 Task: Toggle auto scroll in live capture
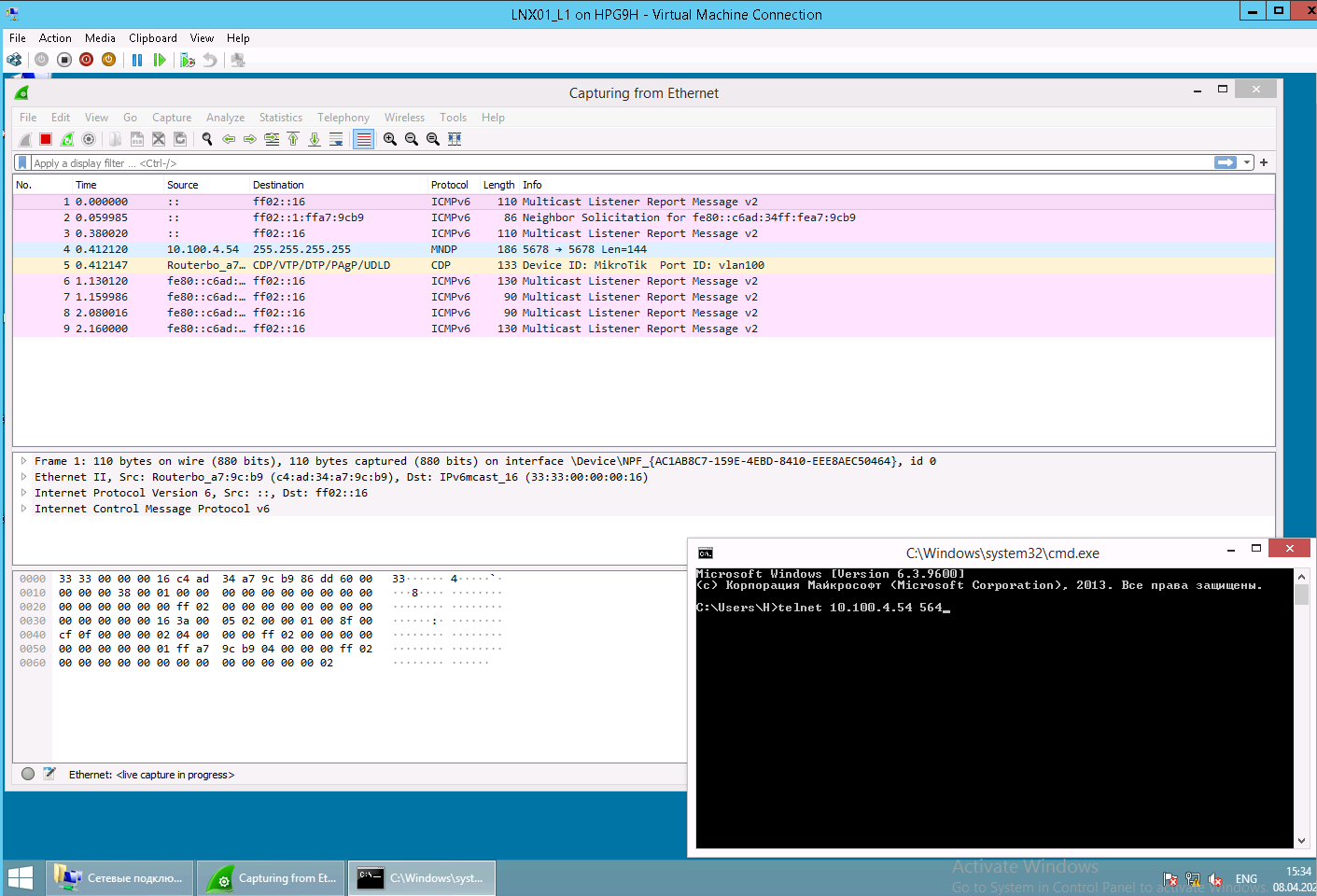point(336,138)
